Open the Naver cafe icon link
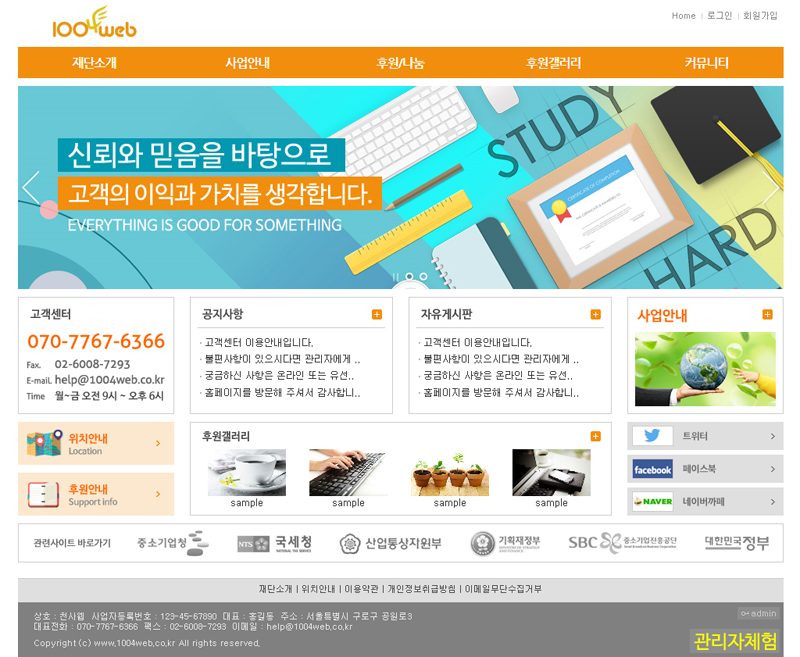 pos(652,501)
